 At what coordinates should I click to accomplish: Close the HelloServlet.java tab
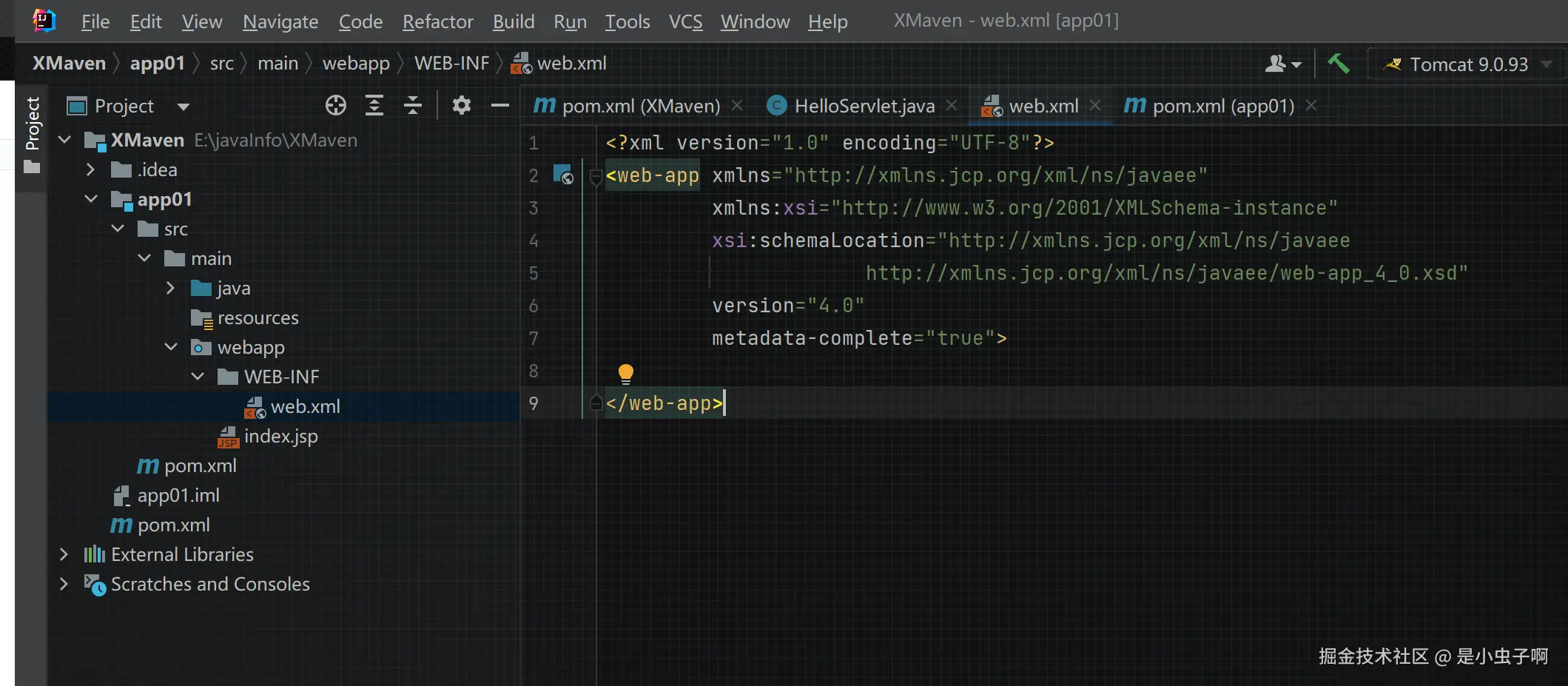point(952,106)
